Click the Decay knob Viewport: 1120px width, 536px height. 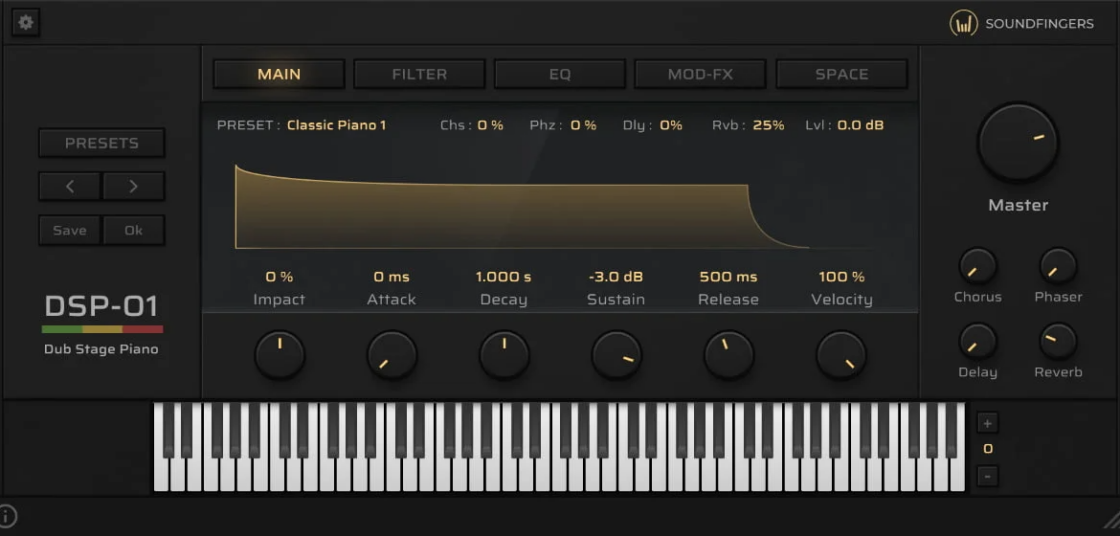(504, 356)
